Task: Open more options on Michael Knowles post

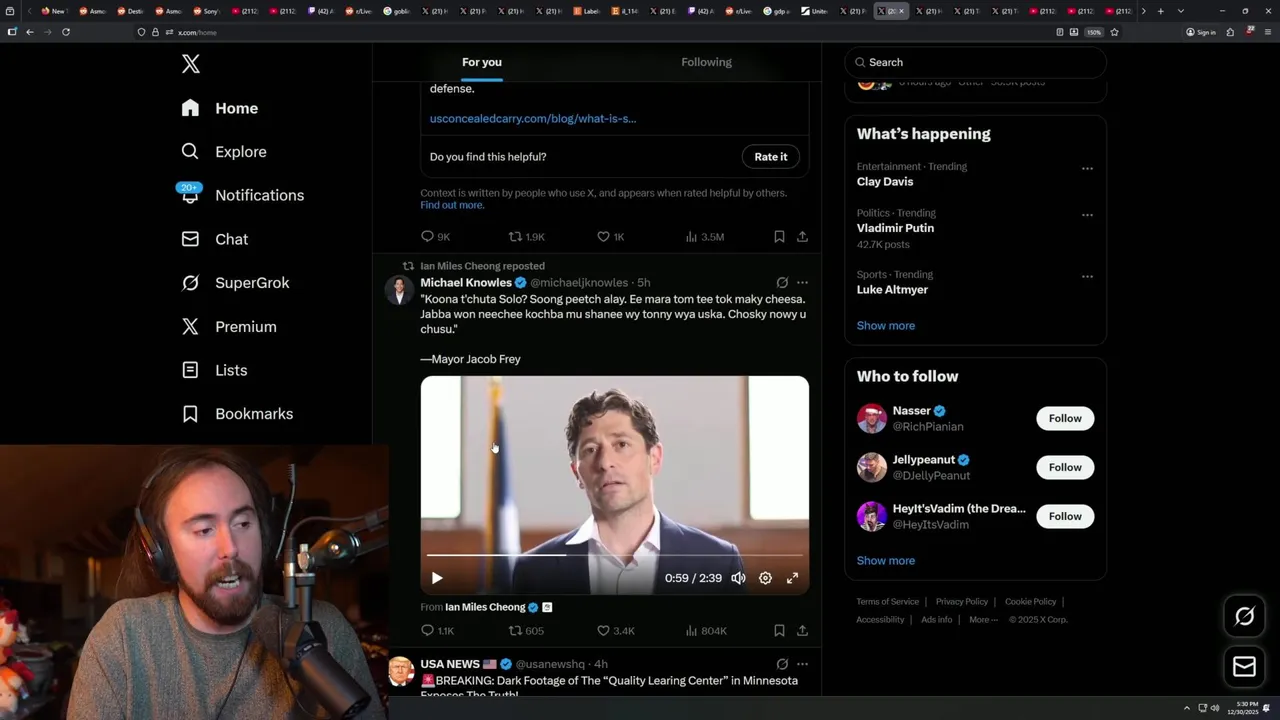Action: tap(802, 283)
